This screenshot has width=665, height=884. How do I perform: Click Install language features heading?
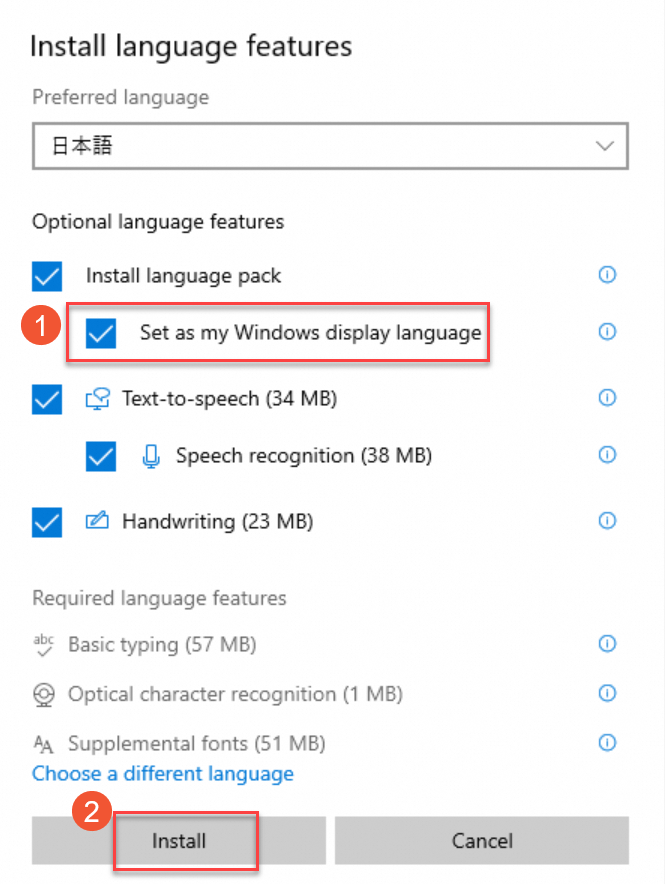191,46
